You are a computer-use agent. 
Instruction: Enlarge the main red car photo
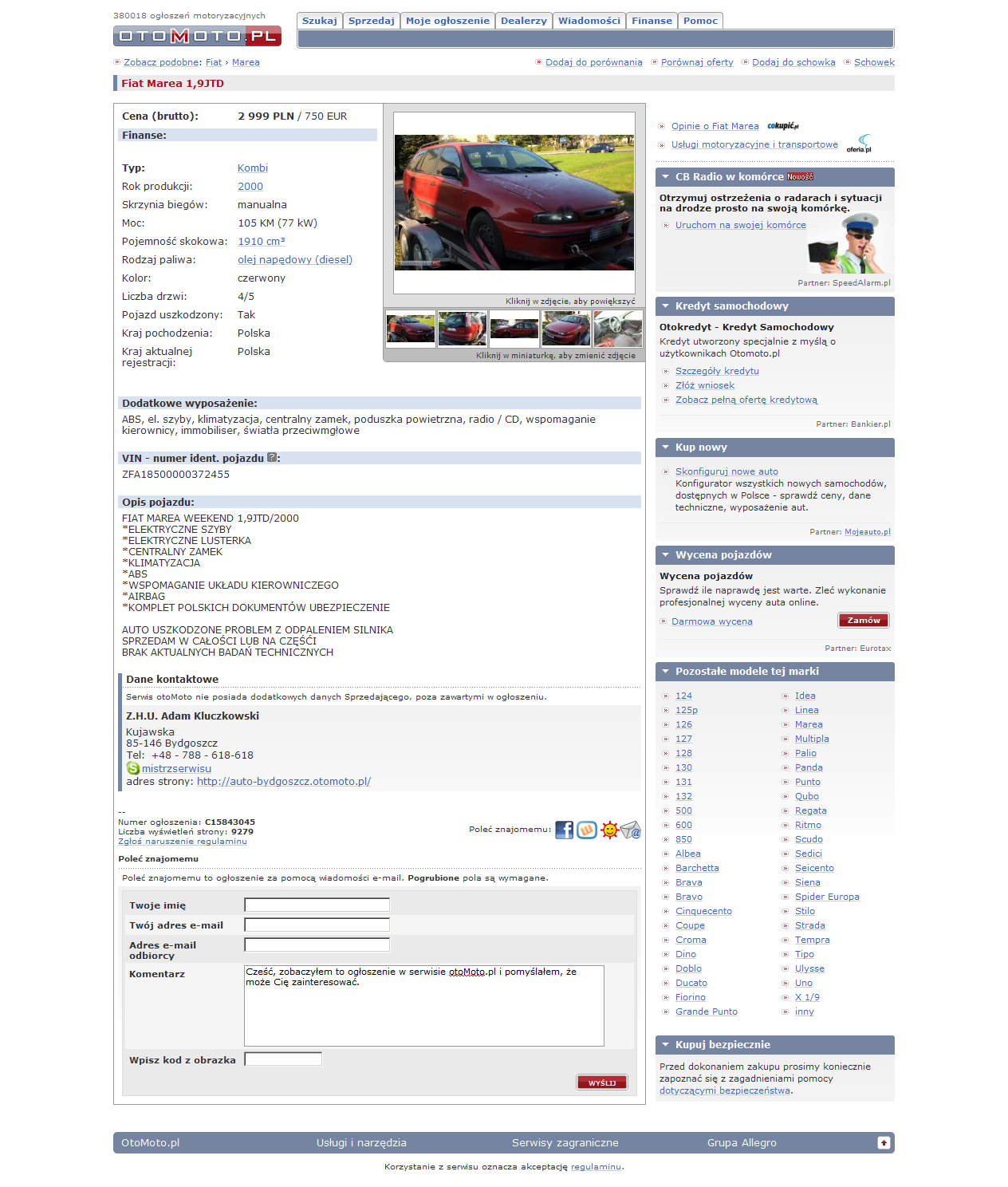coord(514,203)
